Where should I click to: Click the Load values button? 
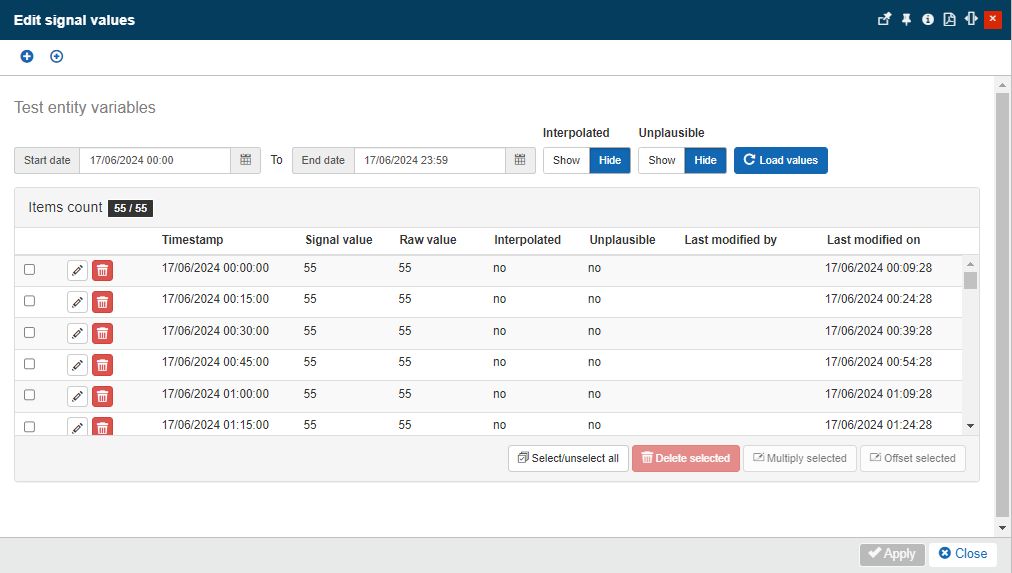tap(780, 160)
